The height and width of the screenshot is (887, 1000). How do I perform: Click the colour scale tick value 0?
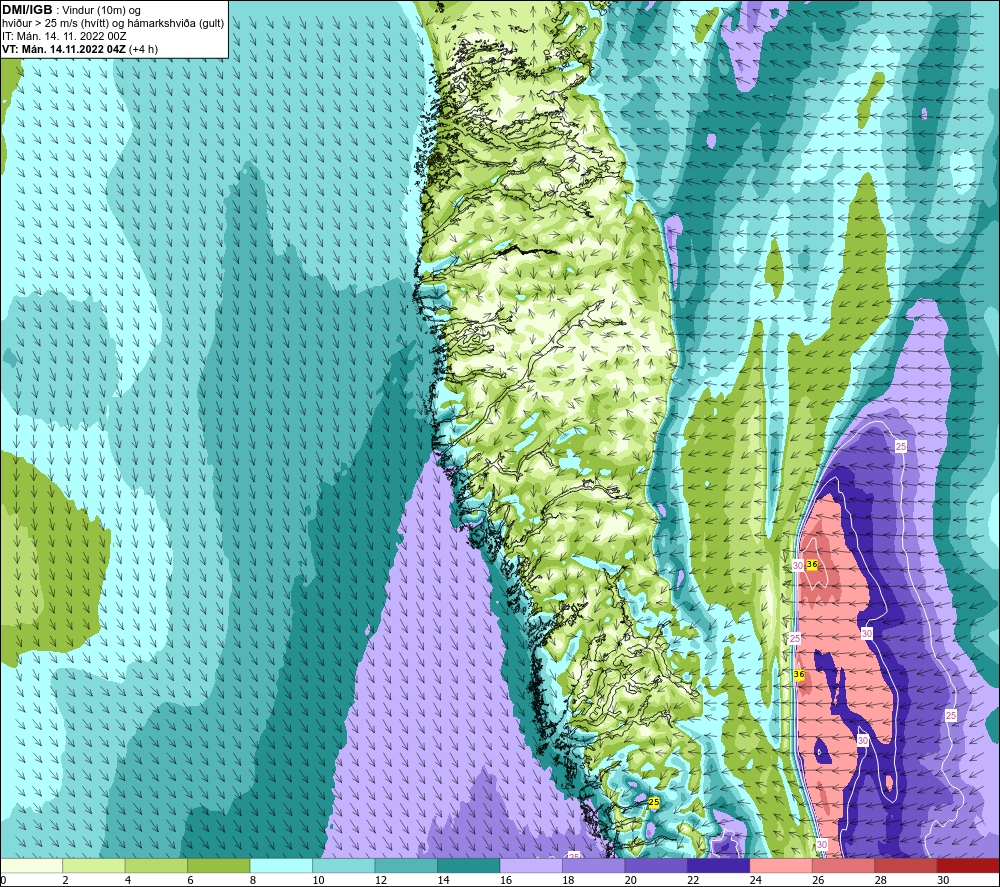[3, 881]
